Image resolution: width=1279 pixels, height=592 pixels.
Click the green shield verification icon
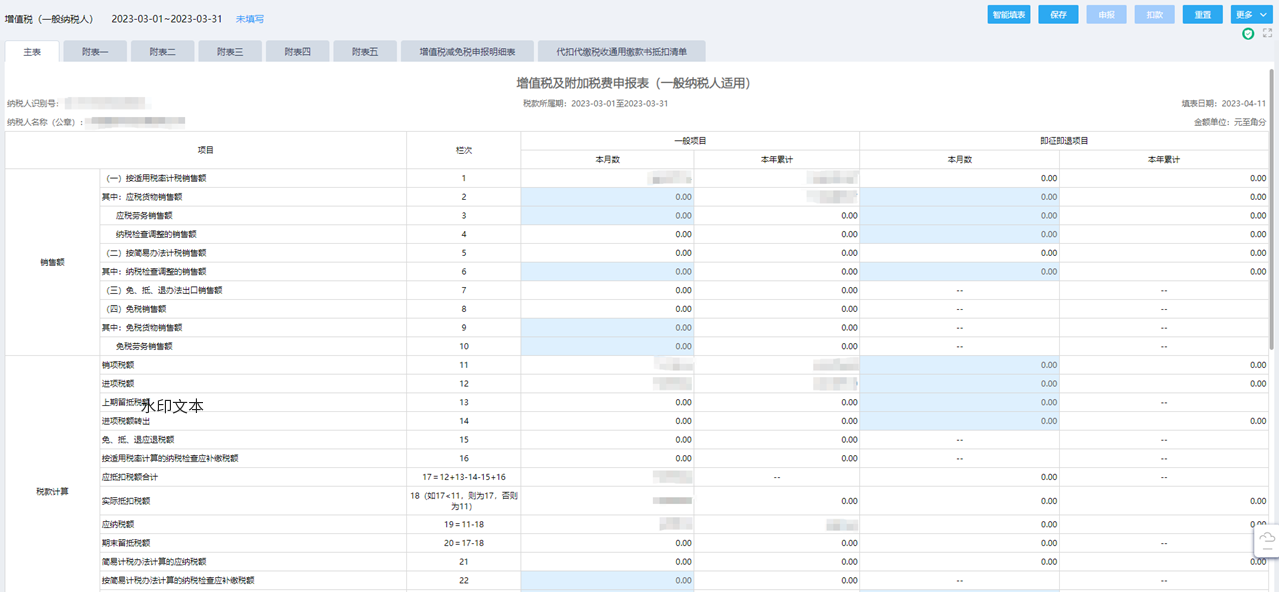[x=1247, y=34]
